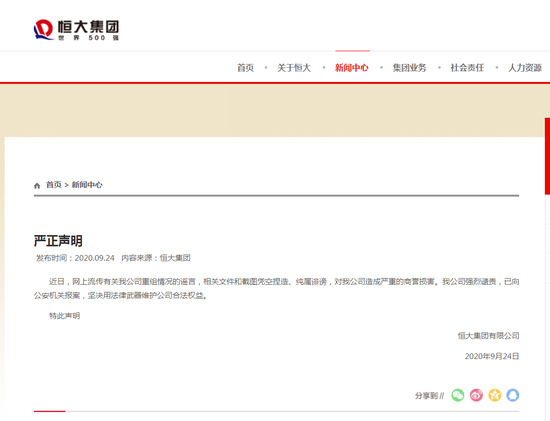Open the 社会责任 menu item
550x421 pixels.
[x=467, y=67]
